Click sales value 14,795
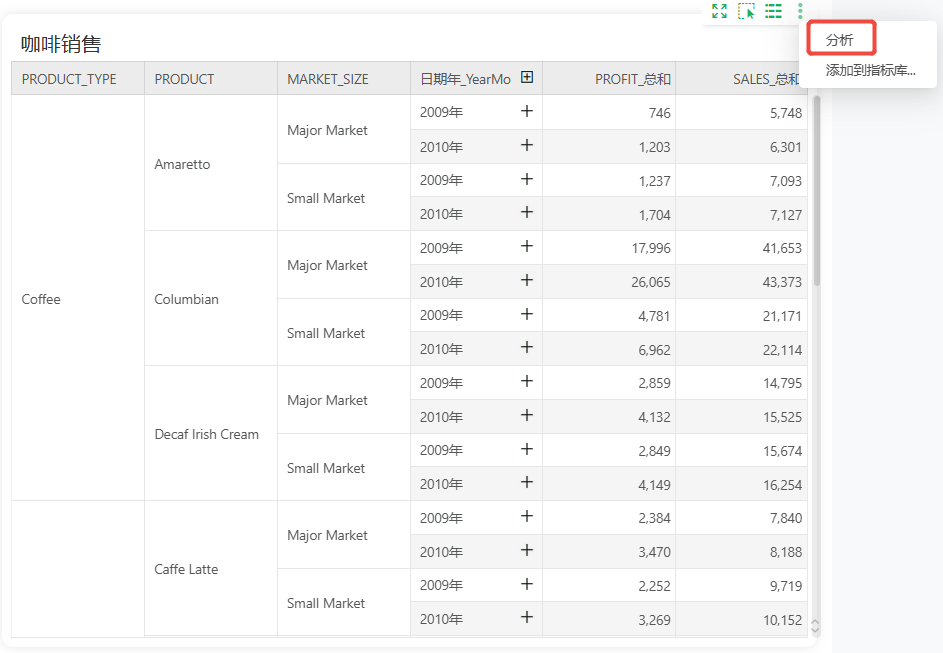Viewport: 943px width, 653px height. 782,383
